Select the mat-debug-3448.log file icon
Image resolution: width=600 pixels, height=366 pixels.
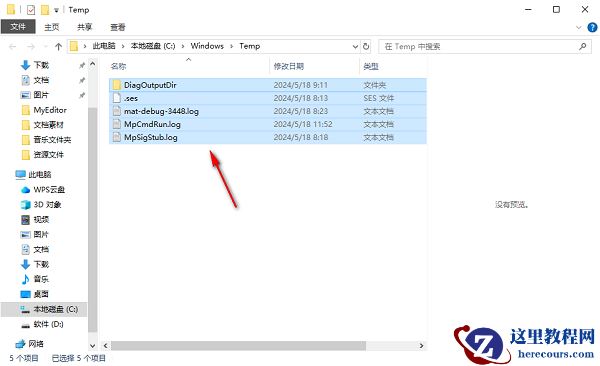point(117,111)
